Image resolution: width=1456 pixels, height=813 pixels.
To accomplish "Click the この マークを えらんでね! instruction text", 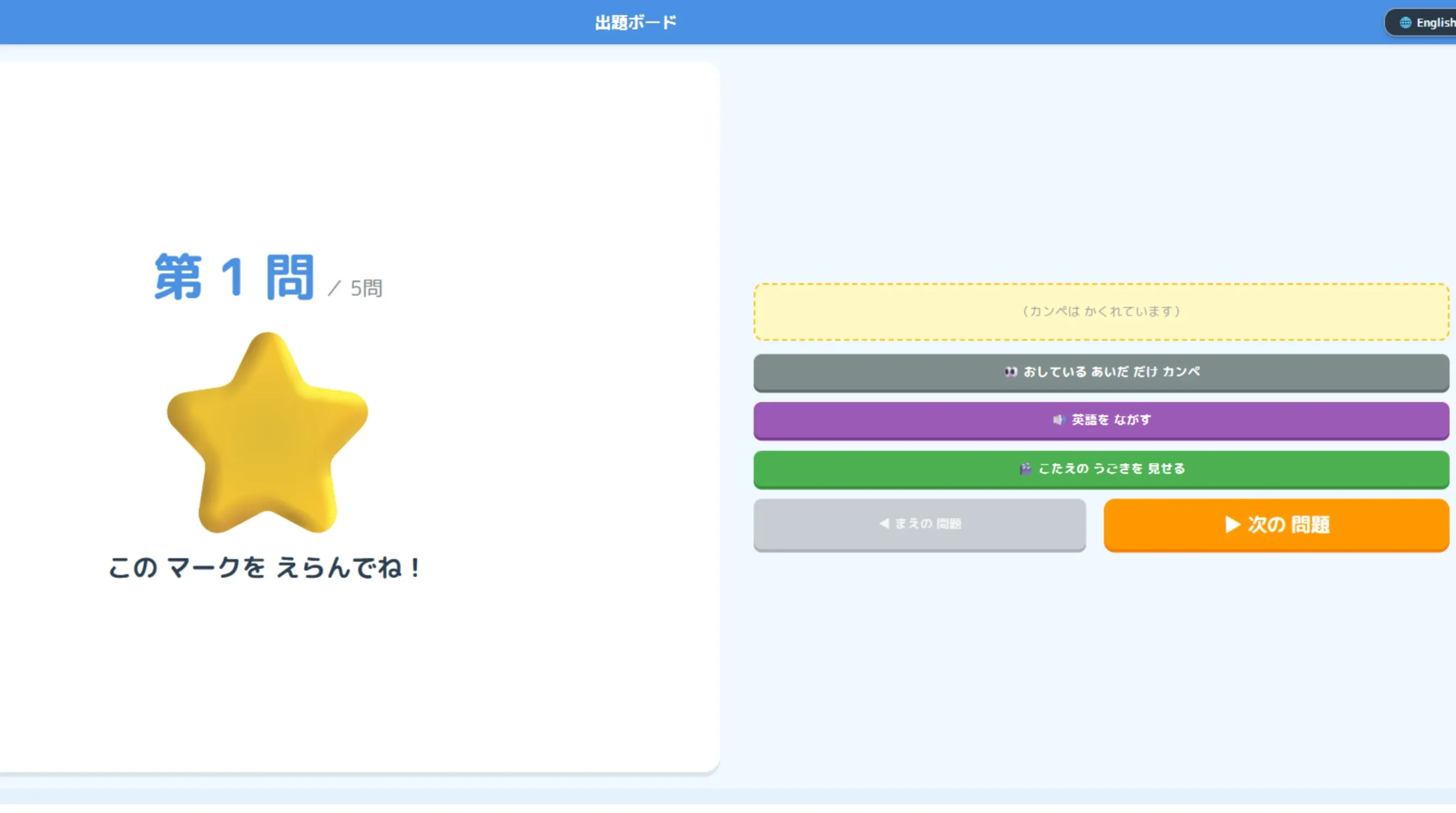I will [x=264, y=568].
